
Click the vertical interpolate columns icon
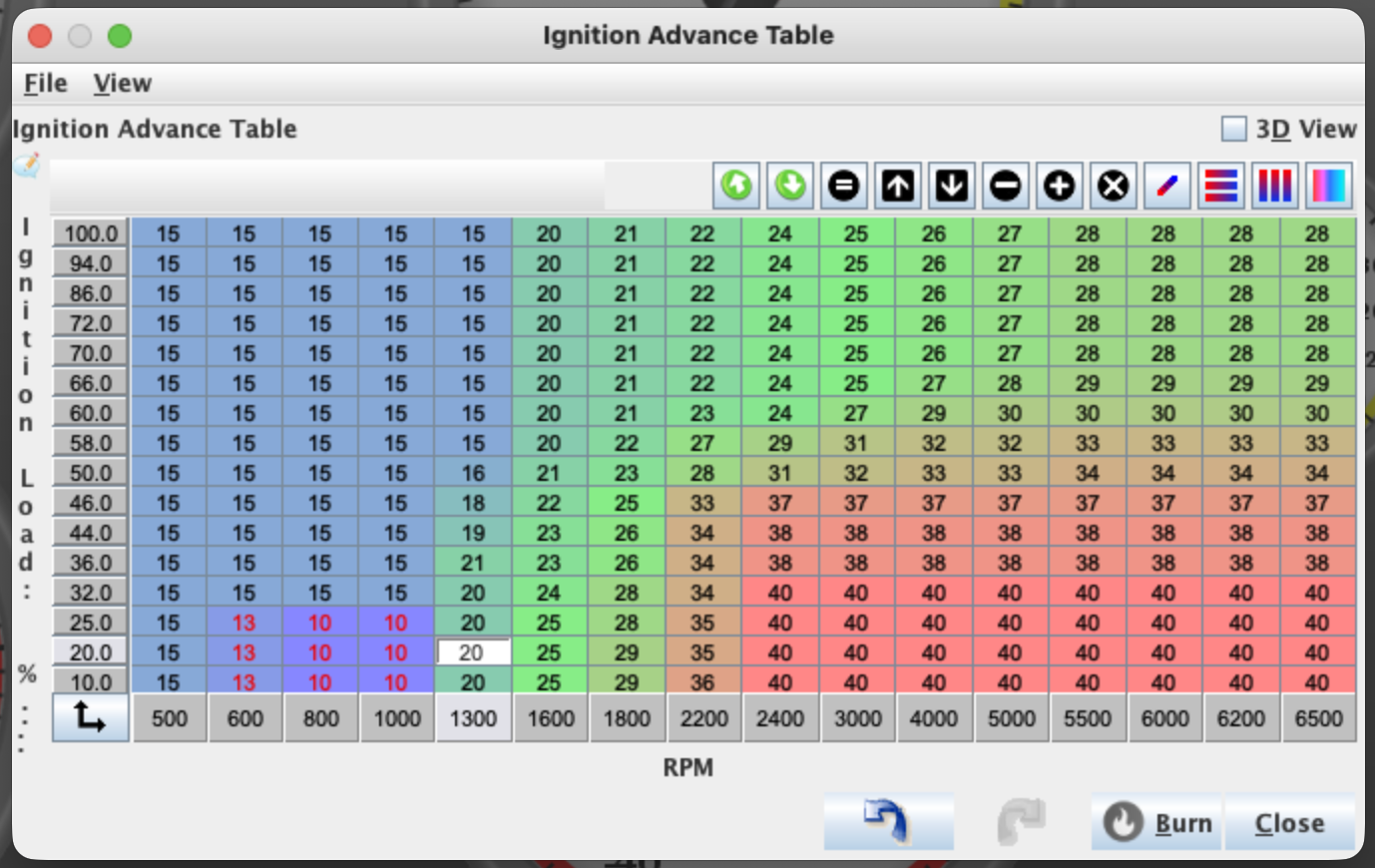point(1274,185)
